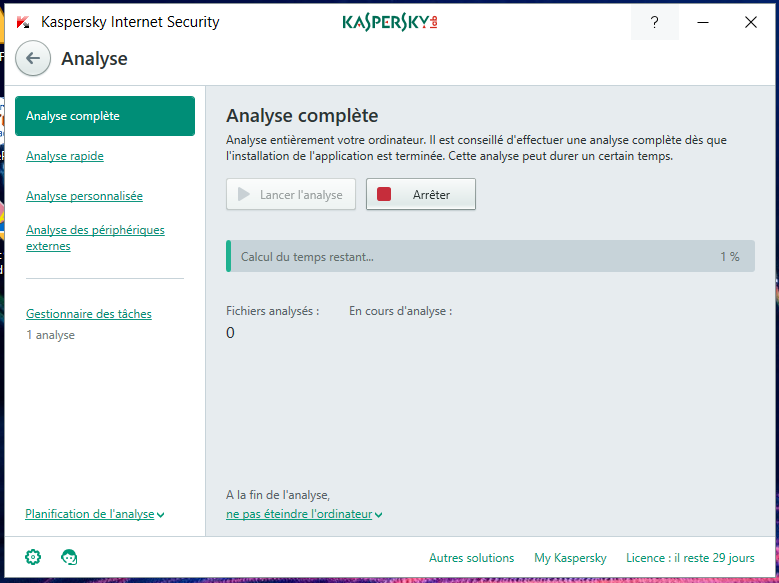Click the Kaspersky red K app icon

click(23, 22)
